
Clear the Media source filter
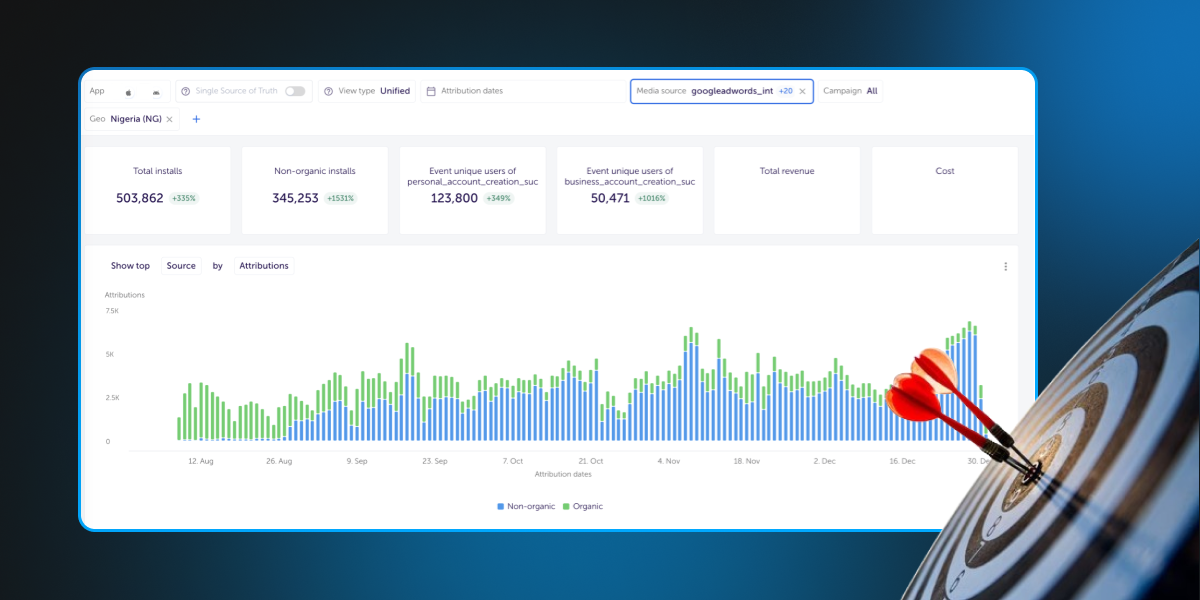coord(802,91)
